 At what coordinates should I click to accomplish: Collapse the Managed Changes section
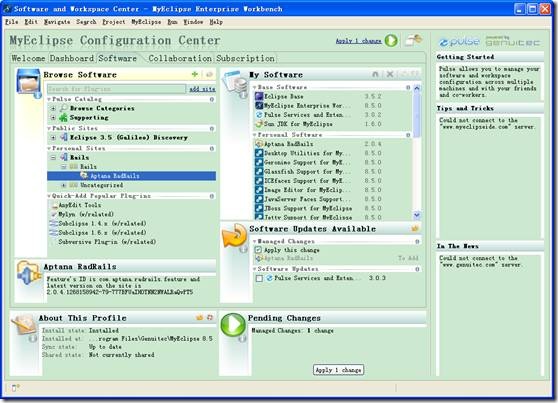tap(255, 241)
